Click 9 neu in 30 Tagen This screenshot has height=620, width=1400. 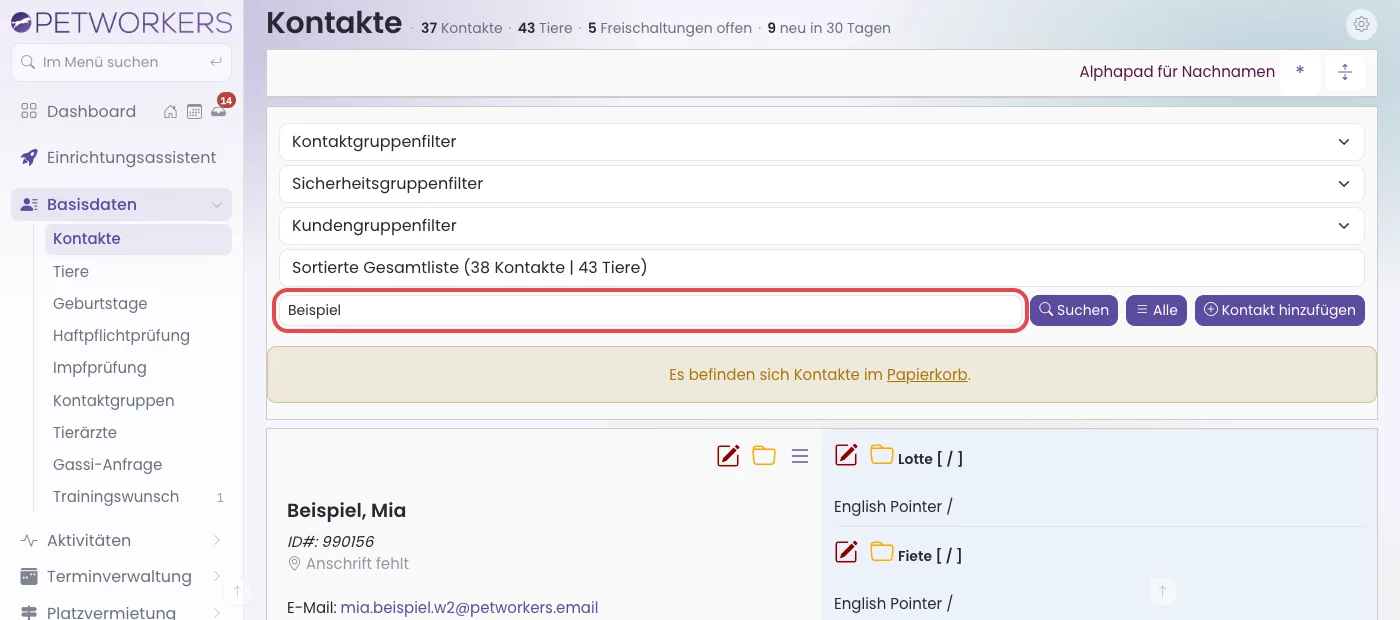point(829,28)
